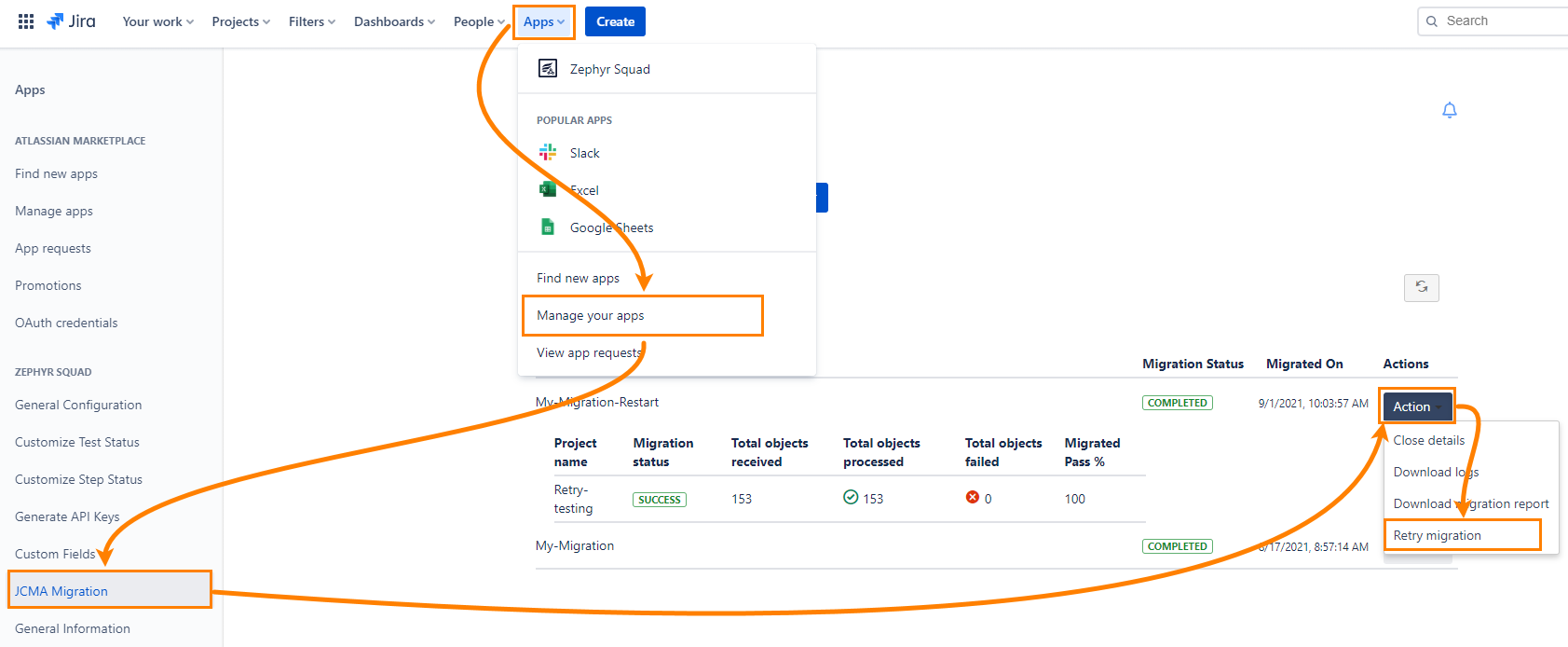Screen dimensions: 1568x647
Task: Click the notification bell icon
Action: pos(1449,110)
